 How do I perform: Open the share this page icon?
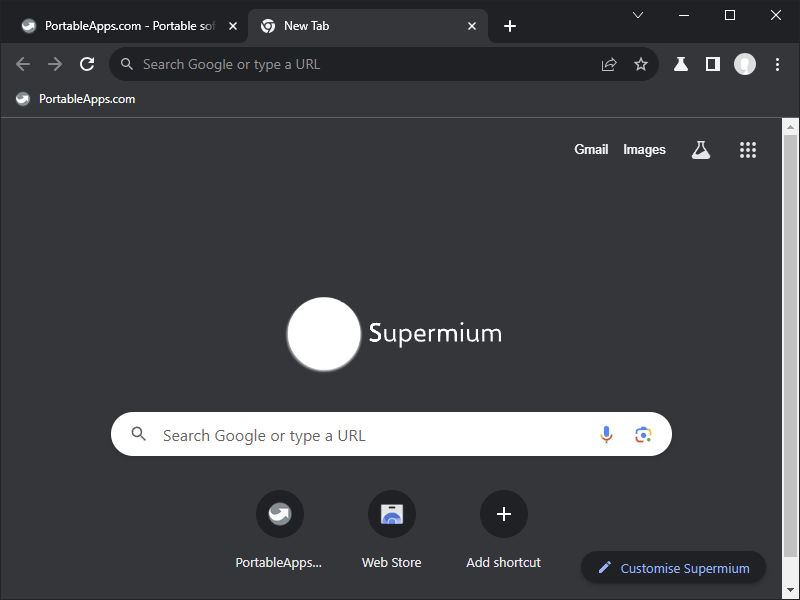point(609,64)
